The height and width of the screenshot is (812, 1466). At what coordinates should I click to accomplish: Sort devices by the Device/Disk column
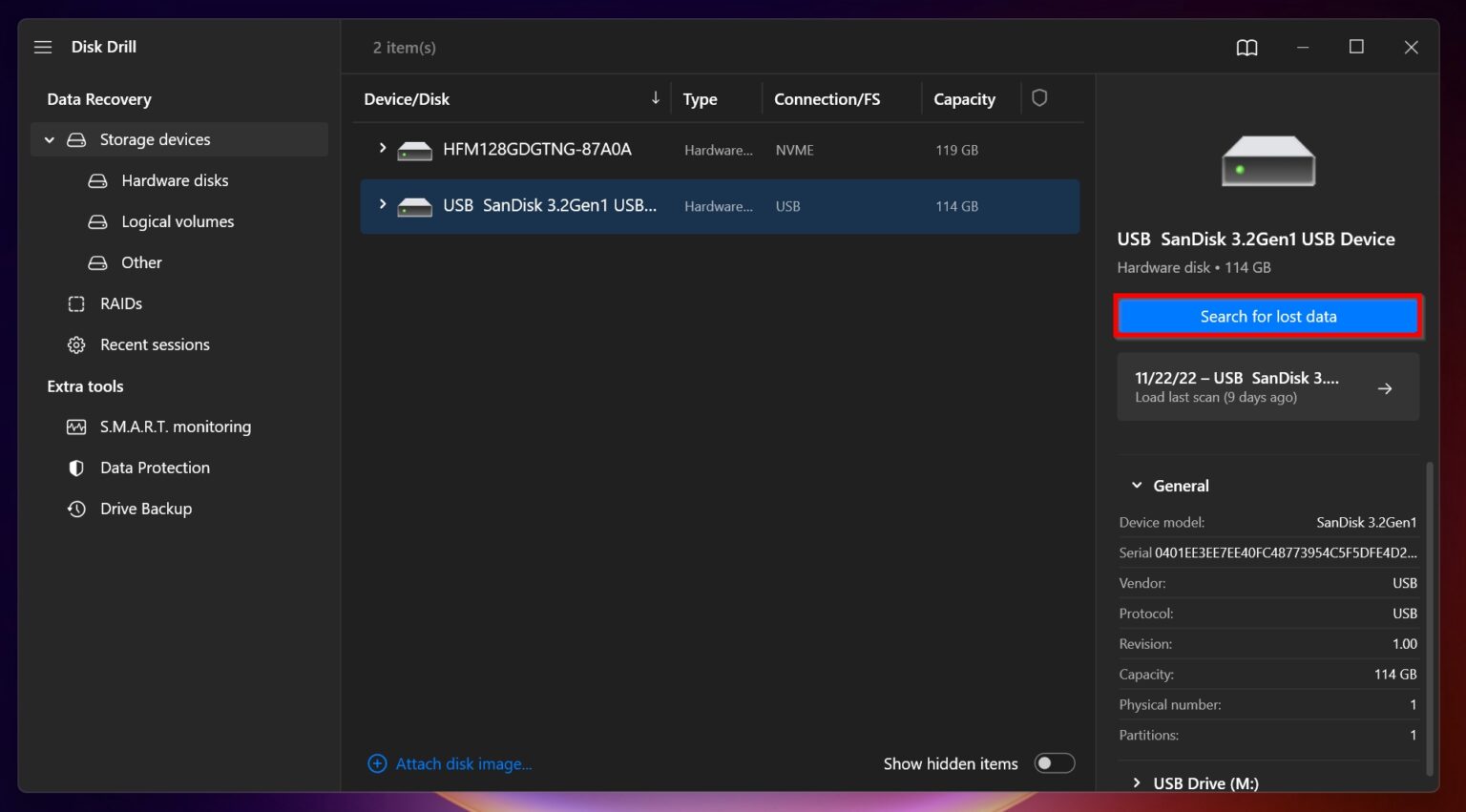click(407, 98)
